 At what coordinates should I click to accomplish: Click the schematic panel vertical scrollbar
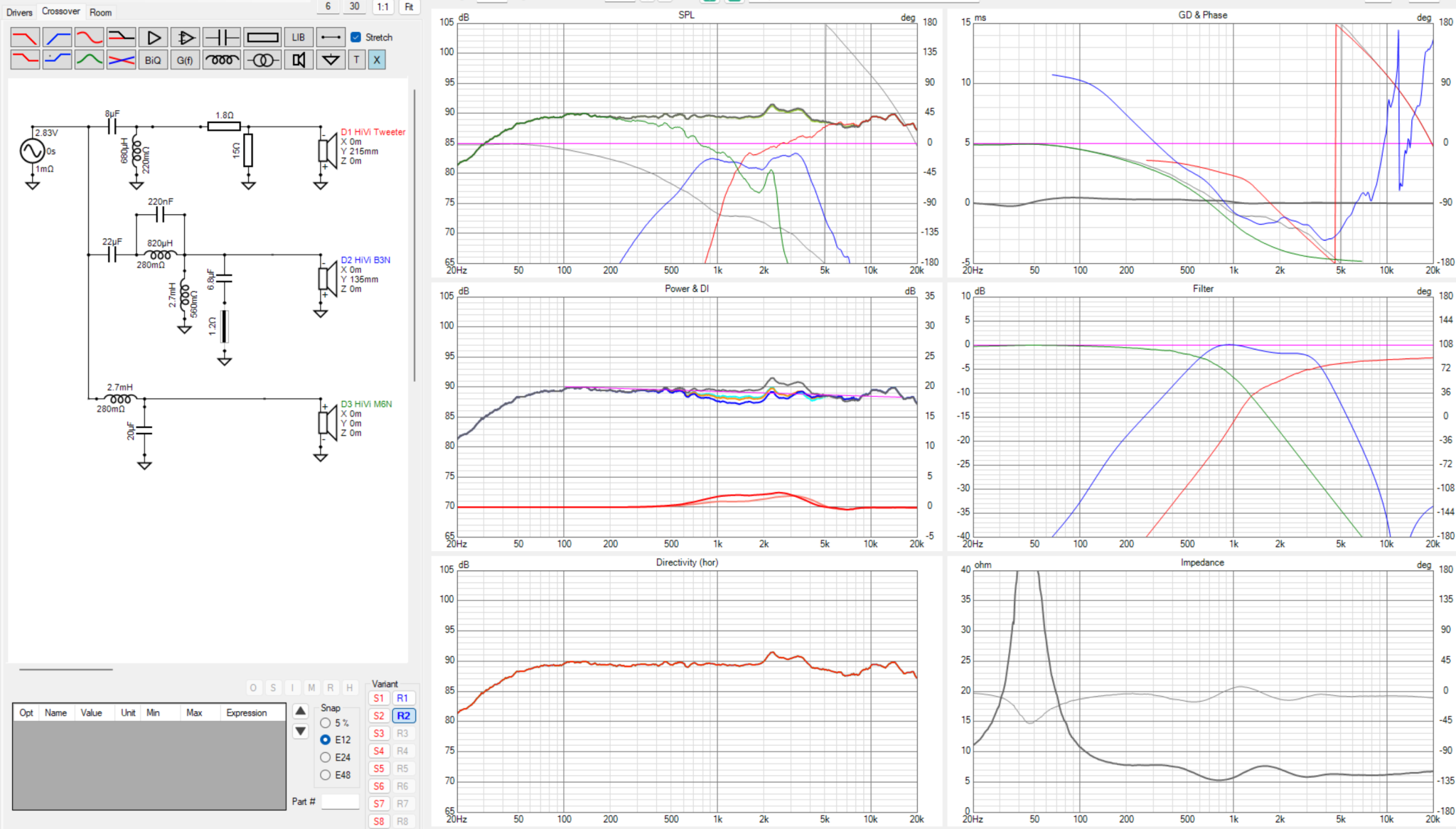414,235
